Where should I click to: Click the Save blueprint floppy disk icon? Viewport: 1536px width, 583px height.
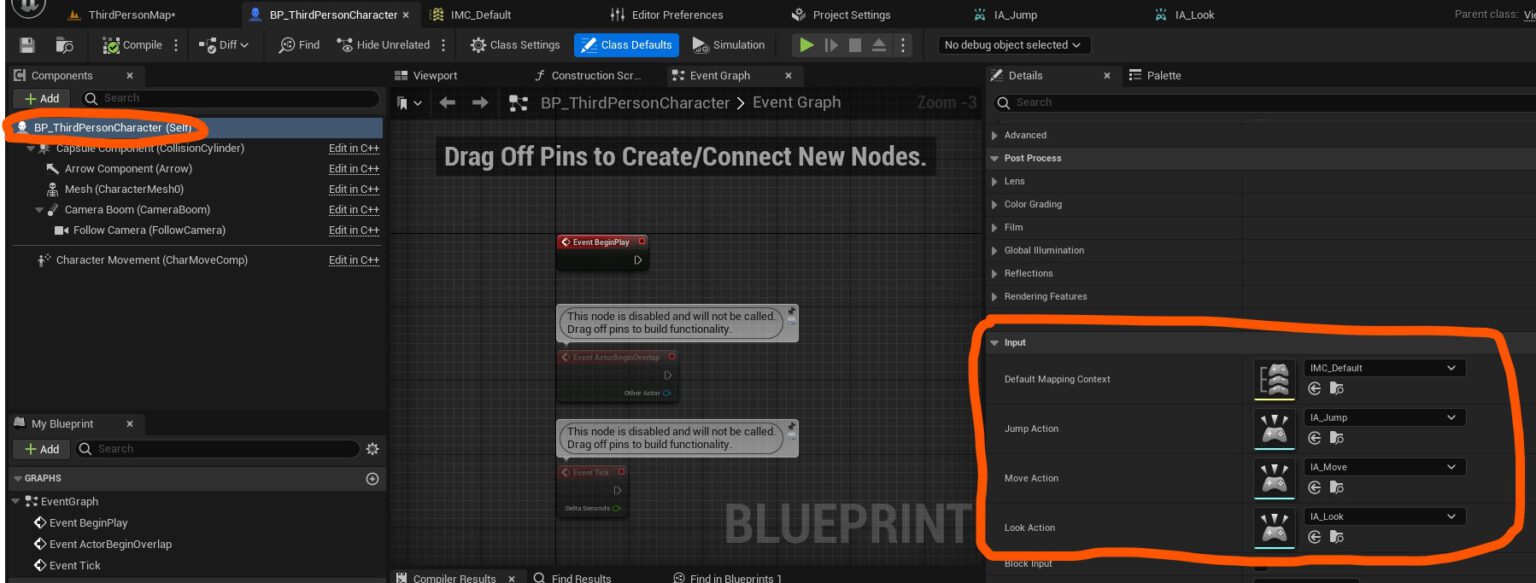pos(27,45)
